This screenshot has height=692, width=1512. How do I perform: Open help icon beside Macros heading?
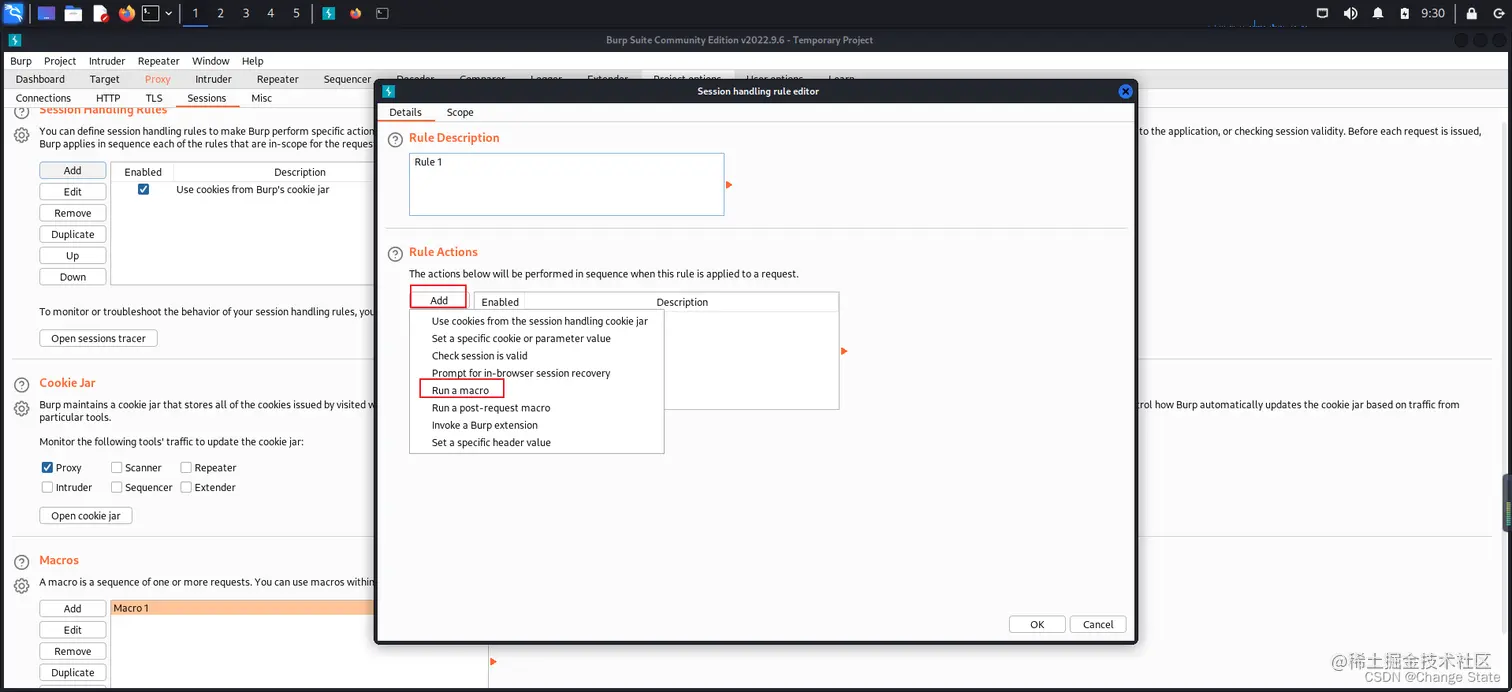point(21,562)
